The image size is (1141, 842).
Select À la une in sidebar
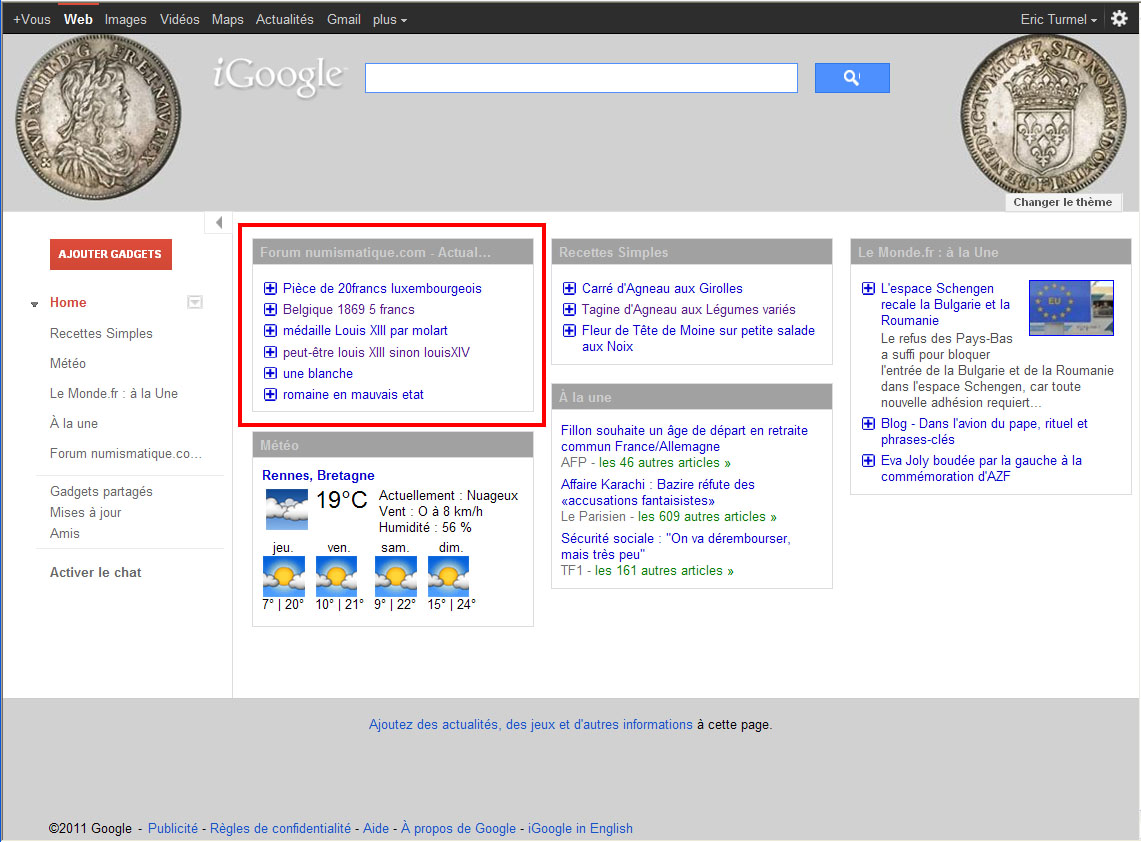(x=73, y=423)
